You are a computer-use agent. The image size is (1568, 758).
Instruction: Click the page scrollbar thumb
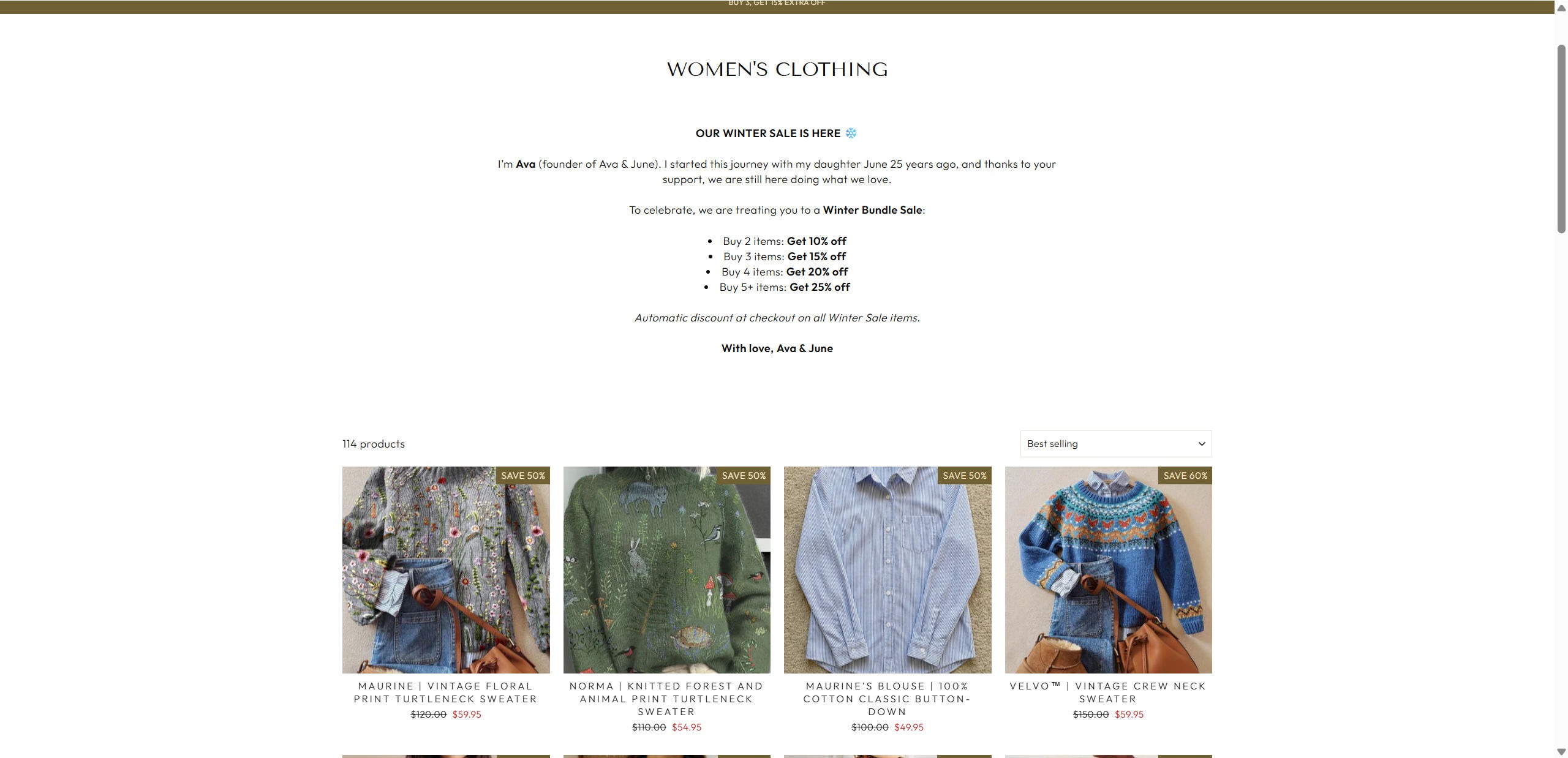click(x=1561, y=138)
